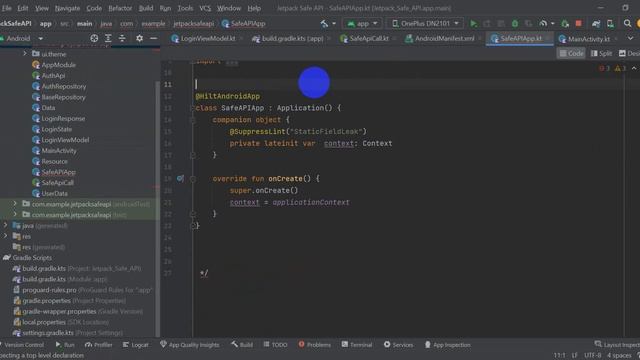Show the hidden editor tabs dropdown
Image resolution: width=640 pixels, height=360 pixels.
[631, 38]
